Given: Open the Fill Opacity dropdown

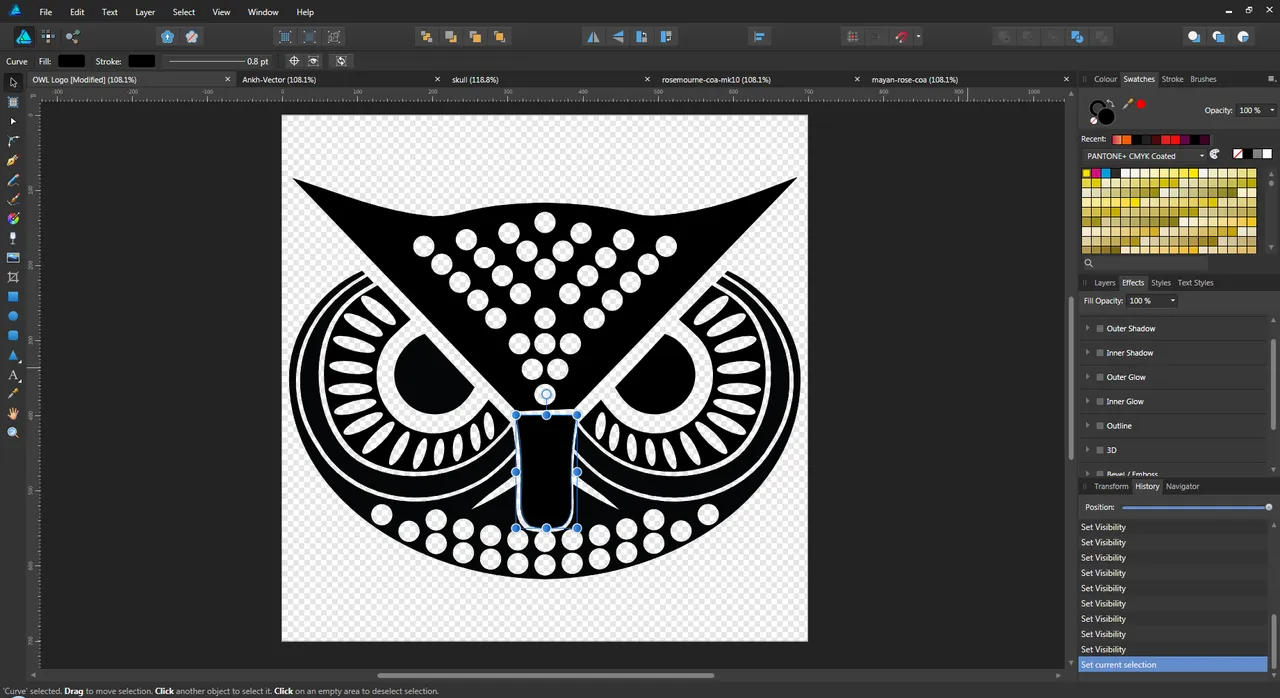Looking at the screenshot, I should [1171, 301].
